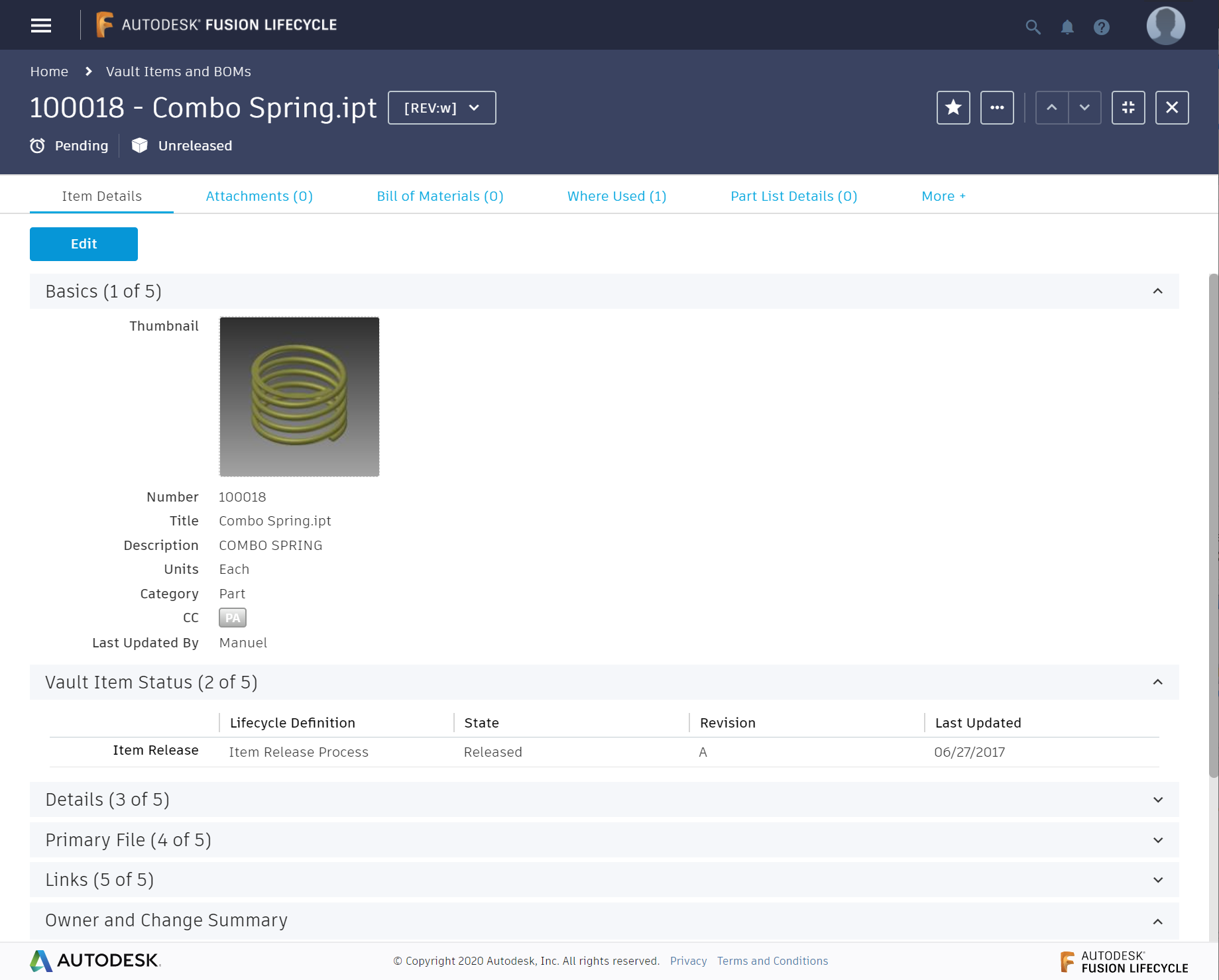Screen dimensions: 1219x980
Task: Go to previous item with up arrow
Action: 1052,107
